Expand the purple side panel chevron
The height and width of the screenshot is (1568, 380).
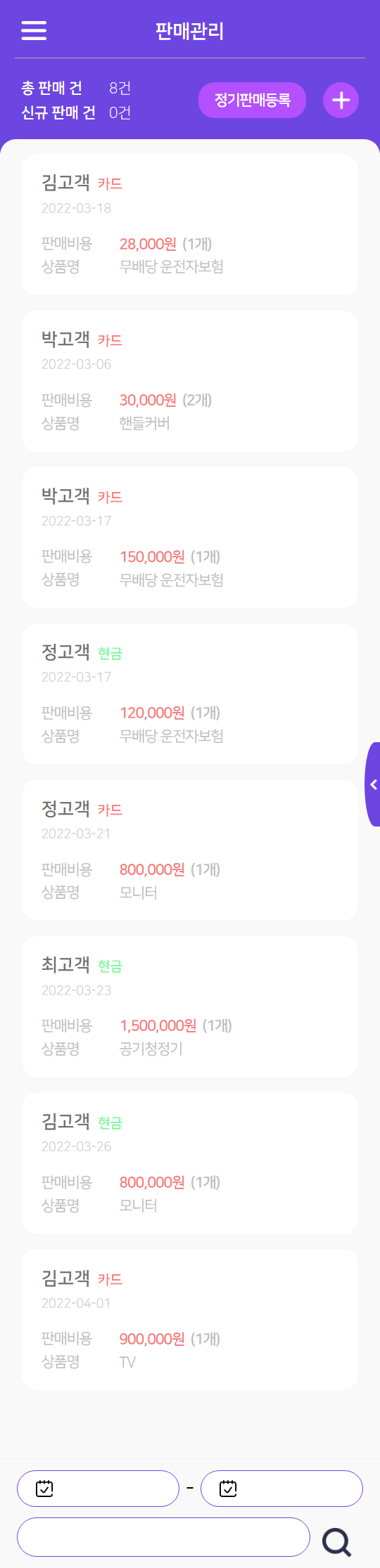pyautogui.click(x=373, y=784)
